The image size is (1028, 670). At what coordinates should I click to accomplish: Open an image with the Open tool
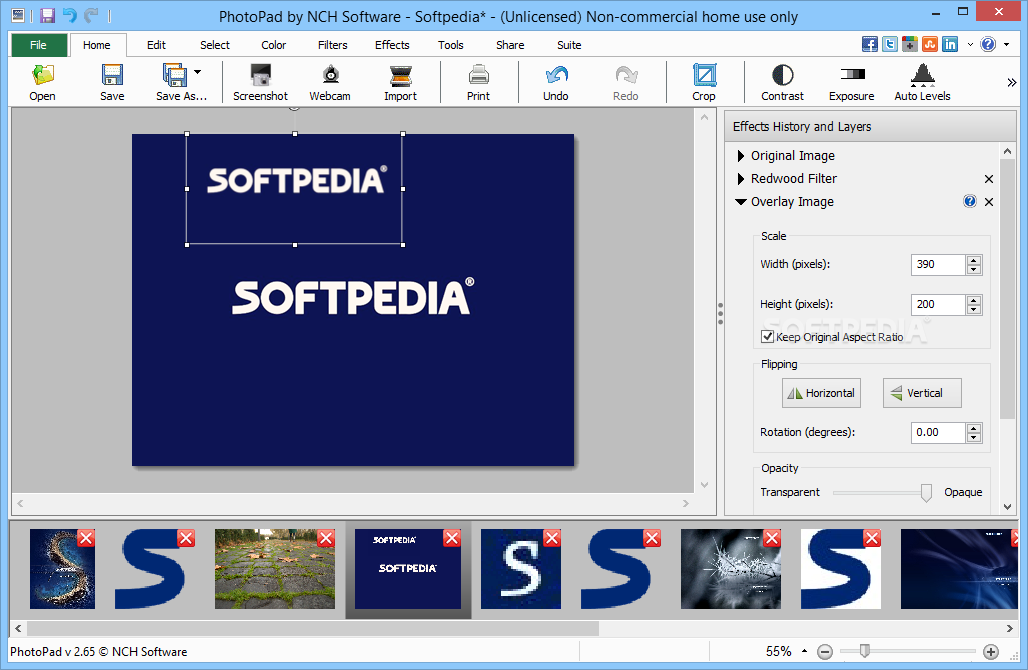coord(43,82)
